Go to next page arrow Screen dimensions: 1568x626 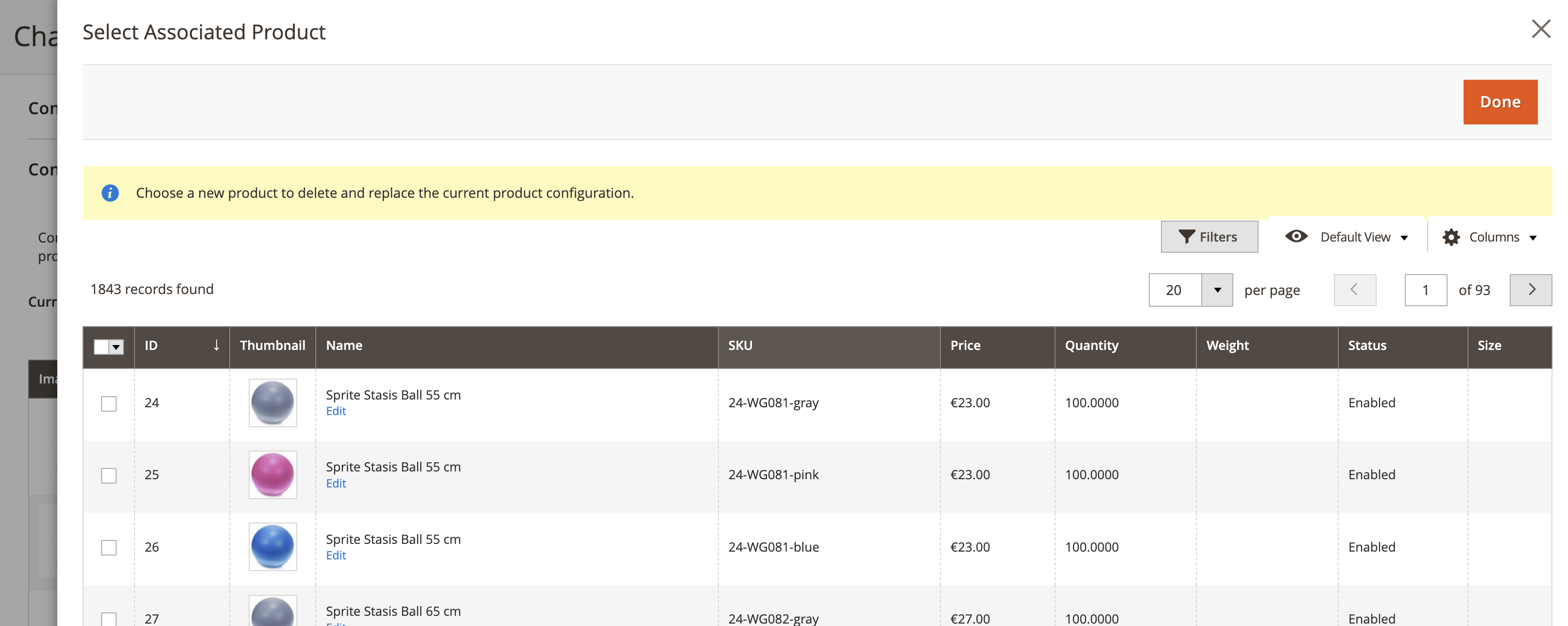click(x=1531, y=290)
